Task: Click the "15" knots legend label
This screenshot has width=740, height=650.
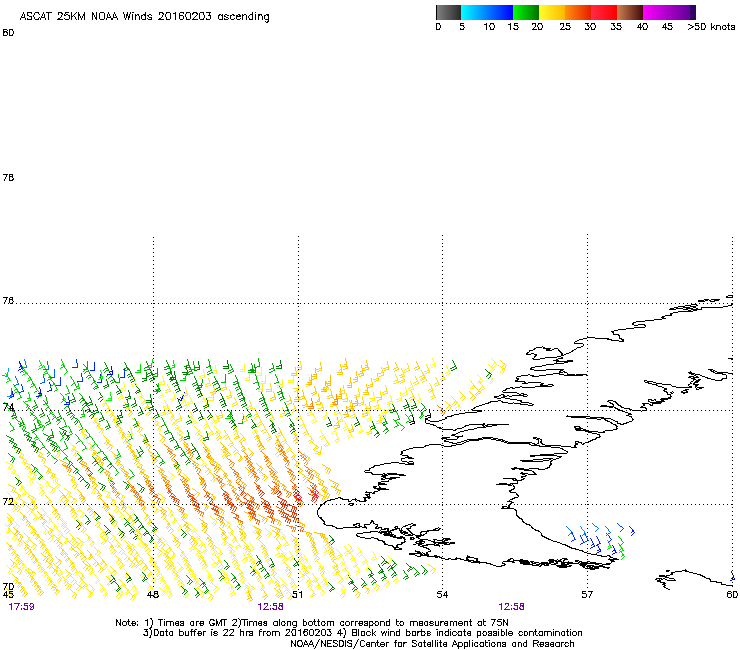Action: click(513, 27)
